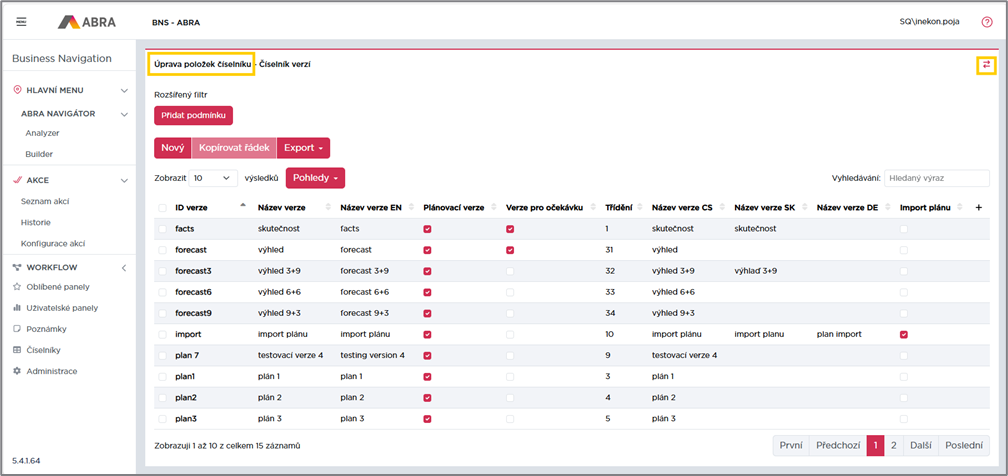
Task: Collapse the Akce section chevron
Action: pos(124,181)
